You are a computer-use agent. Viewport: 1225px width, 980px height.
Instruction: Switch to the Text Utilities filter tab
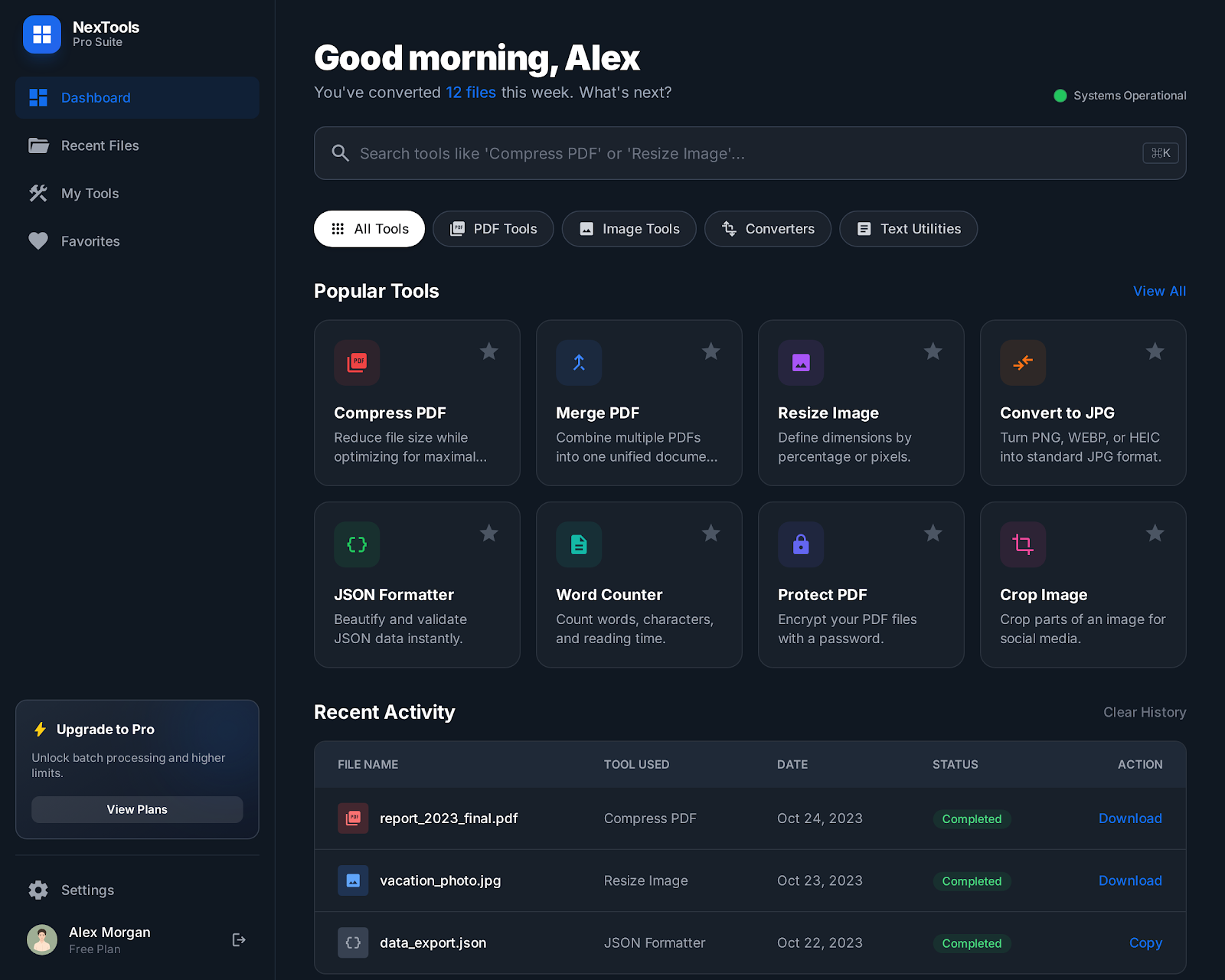pyautogui.click(x=908, y=229)
